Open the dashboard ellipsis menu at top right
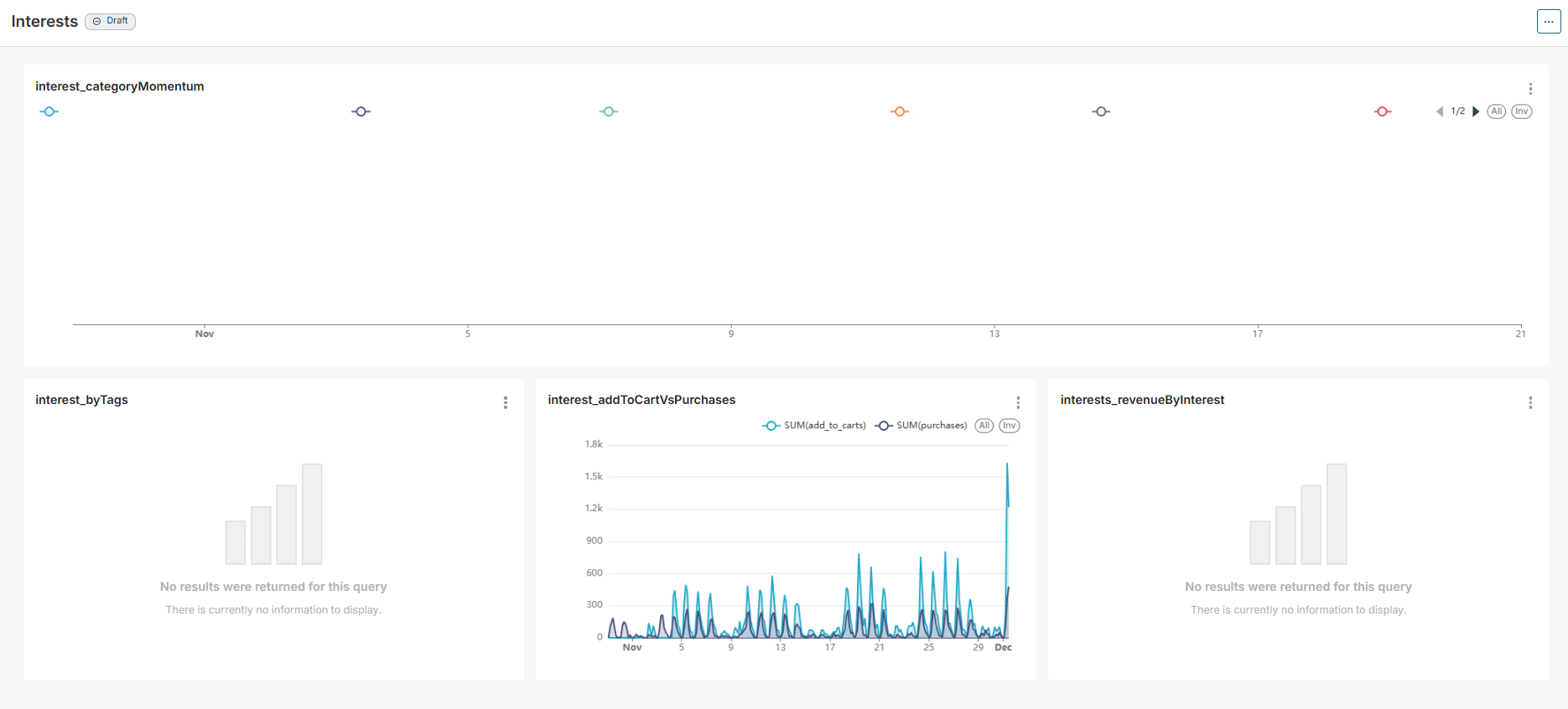The image size is (1568, 709). click(x=1549, y=22)
